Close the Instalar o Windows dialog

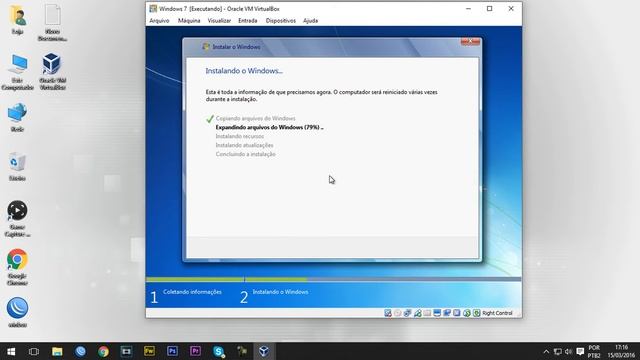[x=470, y=41]
